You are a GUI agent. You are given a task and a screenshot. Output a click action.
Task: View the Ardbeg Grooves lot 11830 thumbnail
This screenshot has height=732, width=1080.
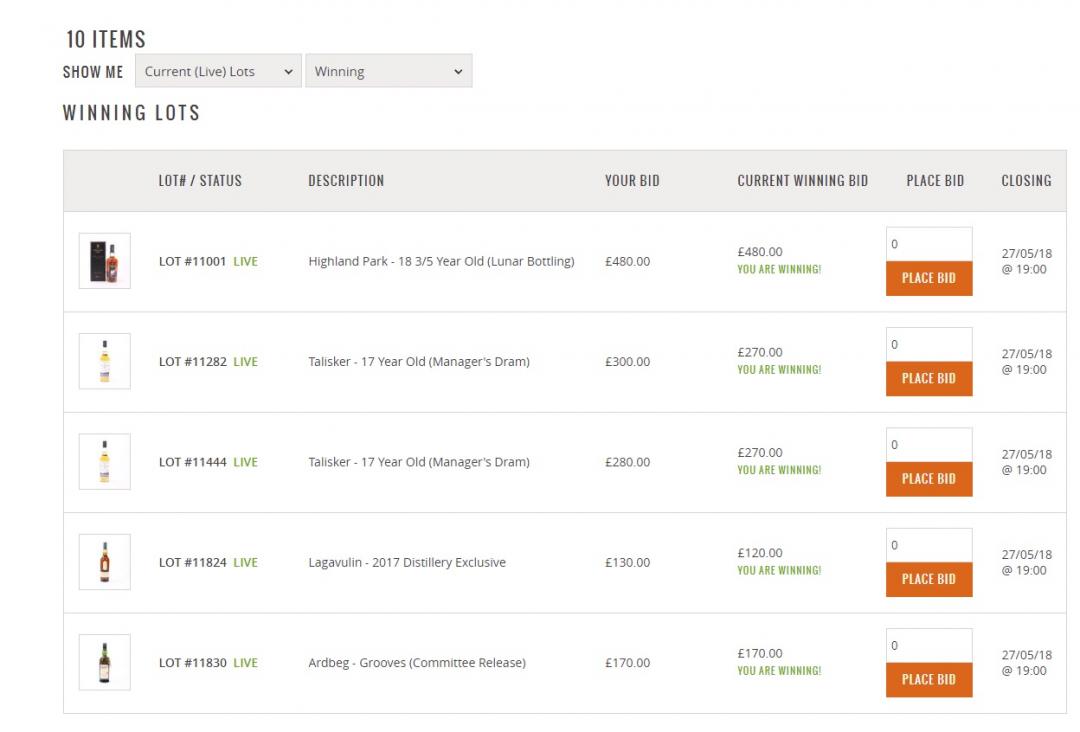pos(104,662)
